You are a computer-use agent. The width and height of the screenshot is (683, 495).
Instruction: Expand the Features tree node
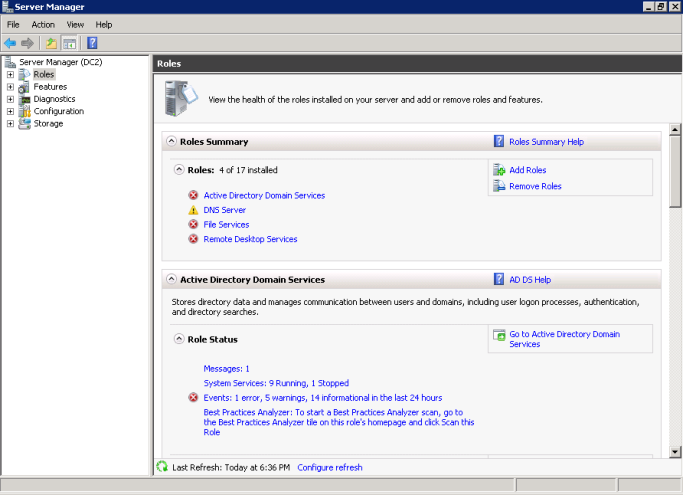(10, 87)
